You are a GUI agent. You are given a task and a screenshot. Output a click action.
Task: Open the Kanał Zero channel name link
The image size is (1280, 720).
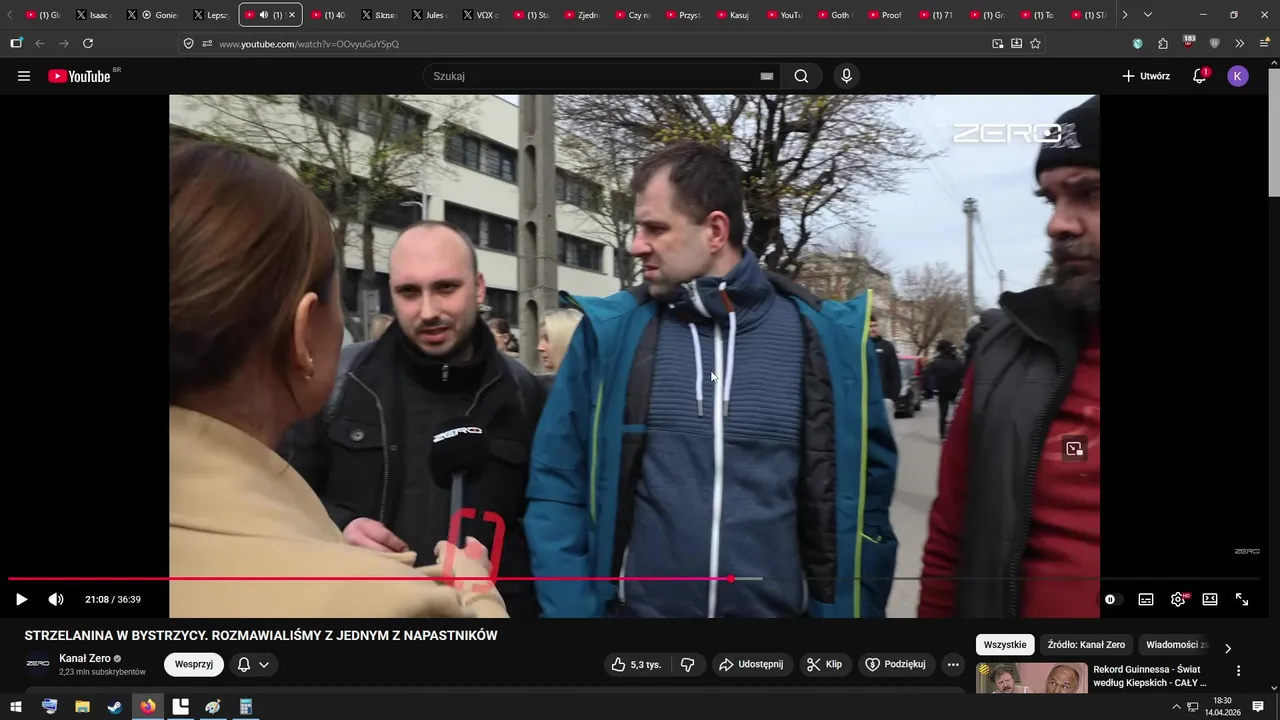point(85,658)
